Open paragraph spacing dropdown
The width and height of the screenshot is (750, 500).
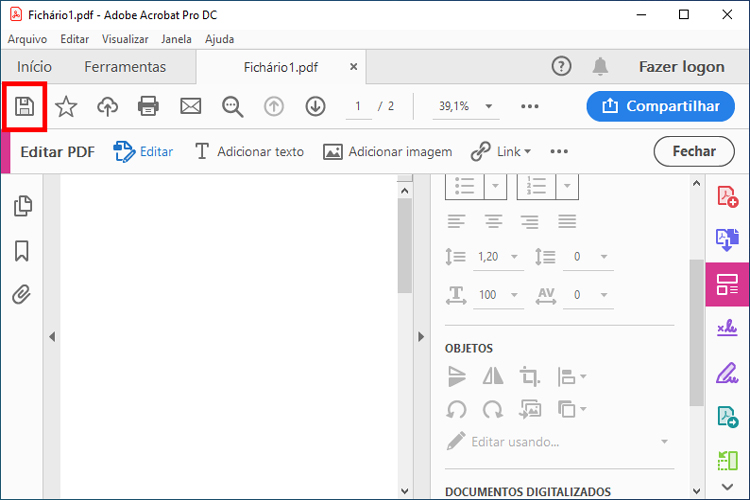coord(604,257)
